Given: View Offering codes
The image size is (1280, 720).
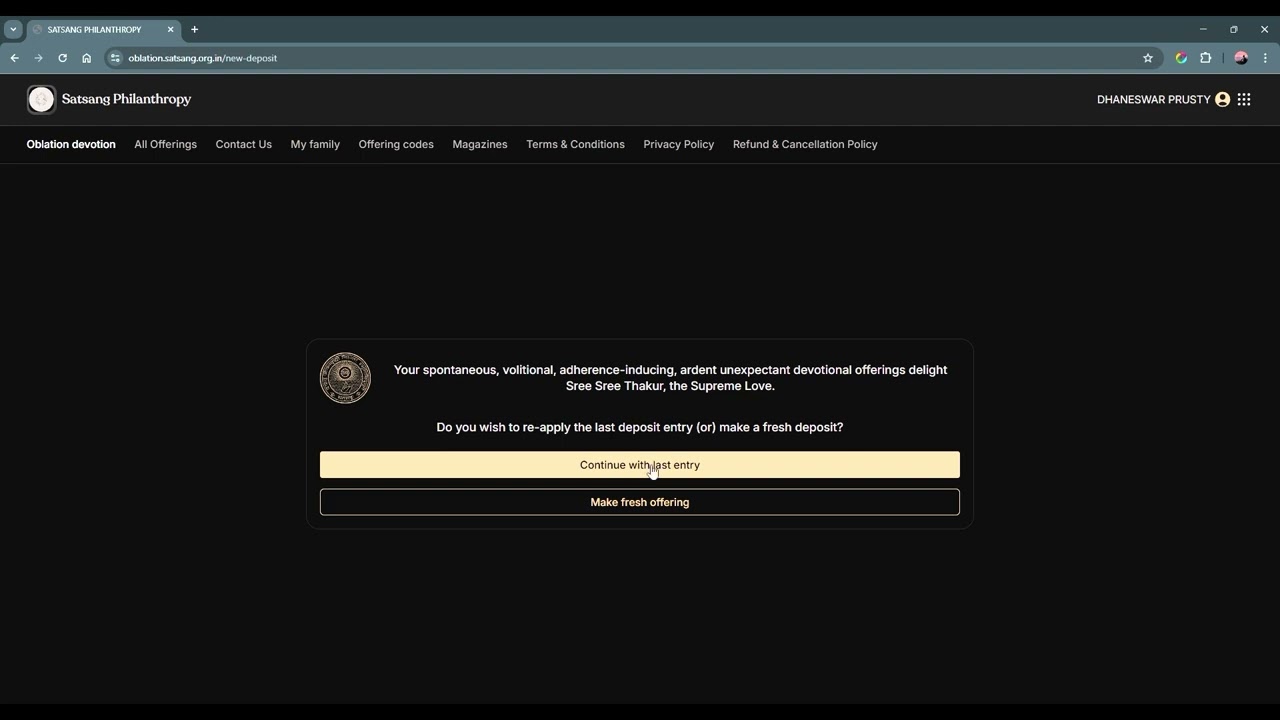Looking at the screenshot, I should point(396,144).
